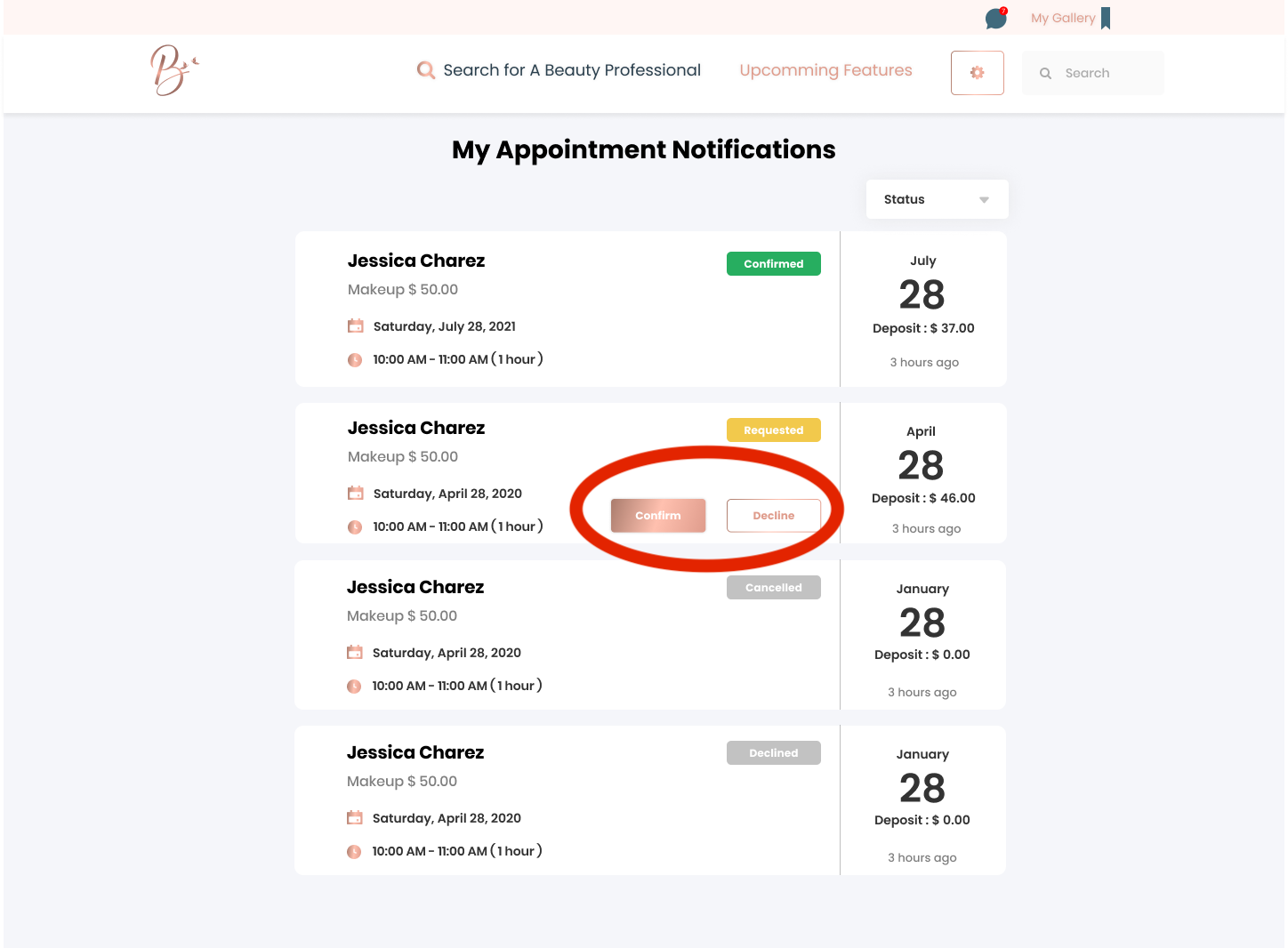
Task: Open settings gear button
Action: (x=977, y=73)
